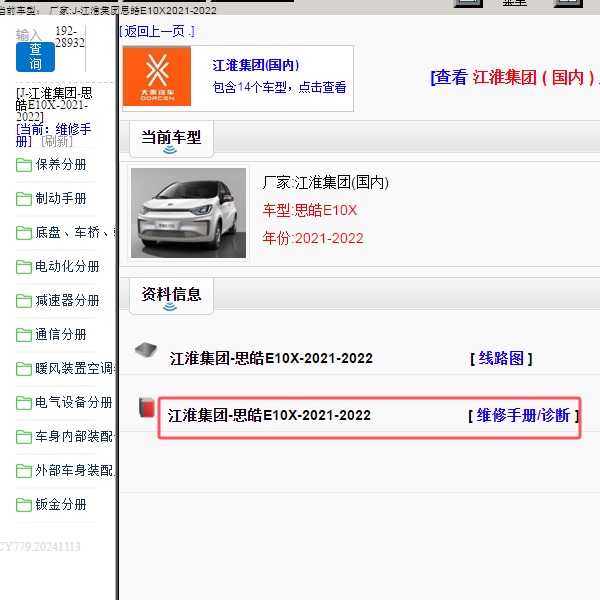The image size is (600, 600).
Task: Click the 车型:思皓E10X red text
Action: pos(310,210)
